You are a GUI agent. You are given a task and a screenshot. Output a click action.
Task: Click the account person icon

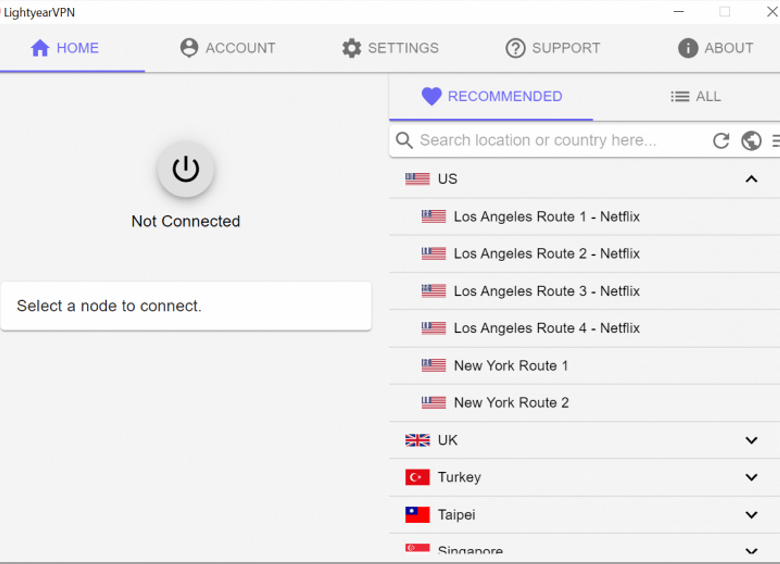[x=189, y=48]
